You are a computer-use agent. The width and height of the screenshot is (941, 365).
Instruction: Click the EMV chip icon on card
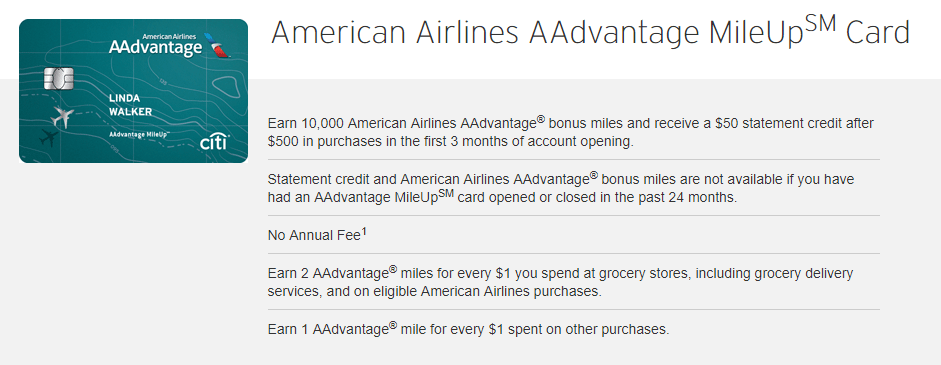click(x=59, y=79)
